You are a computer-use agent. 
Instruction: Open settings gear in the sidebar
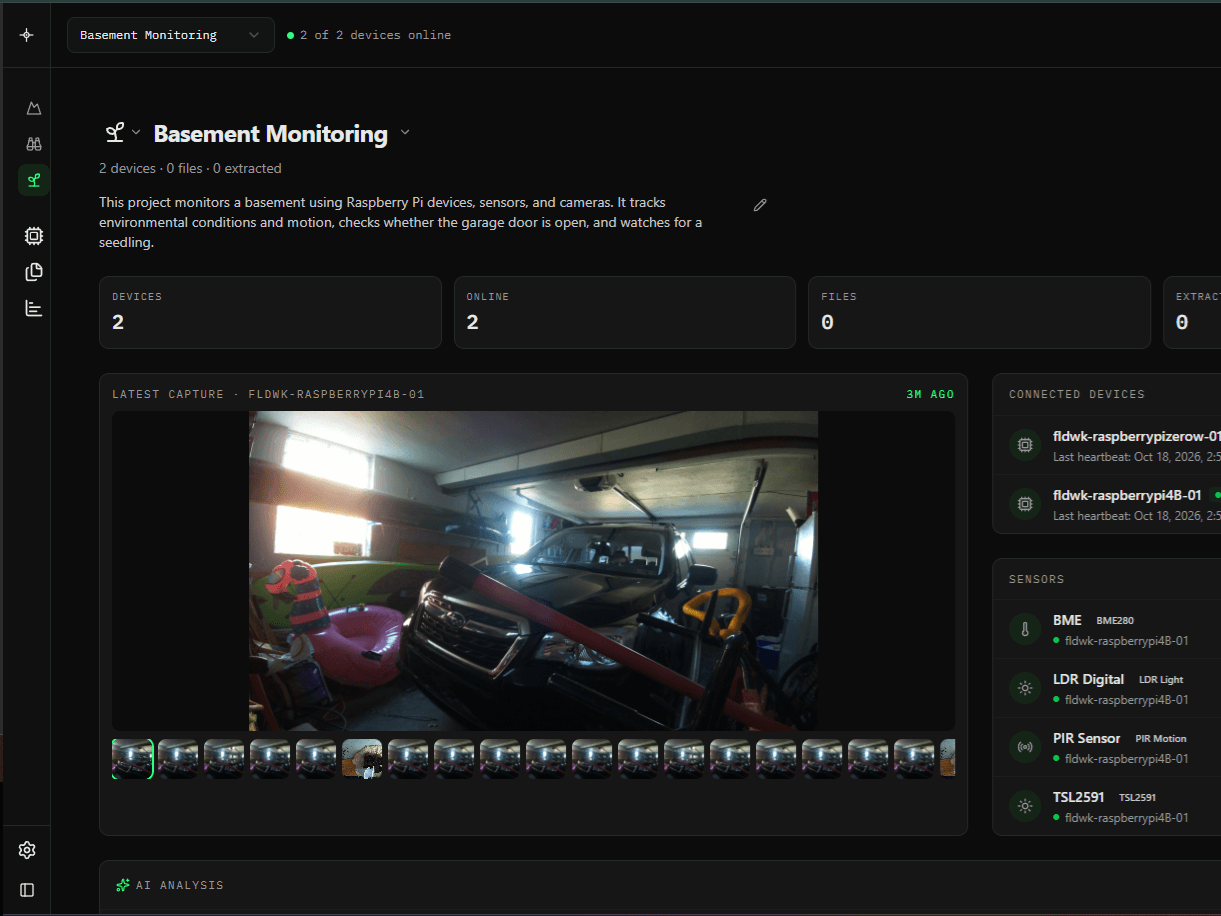coord(27,850)
